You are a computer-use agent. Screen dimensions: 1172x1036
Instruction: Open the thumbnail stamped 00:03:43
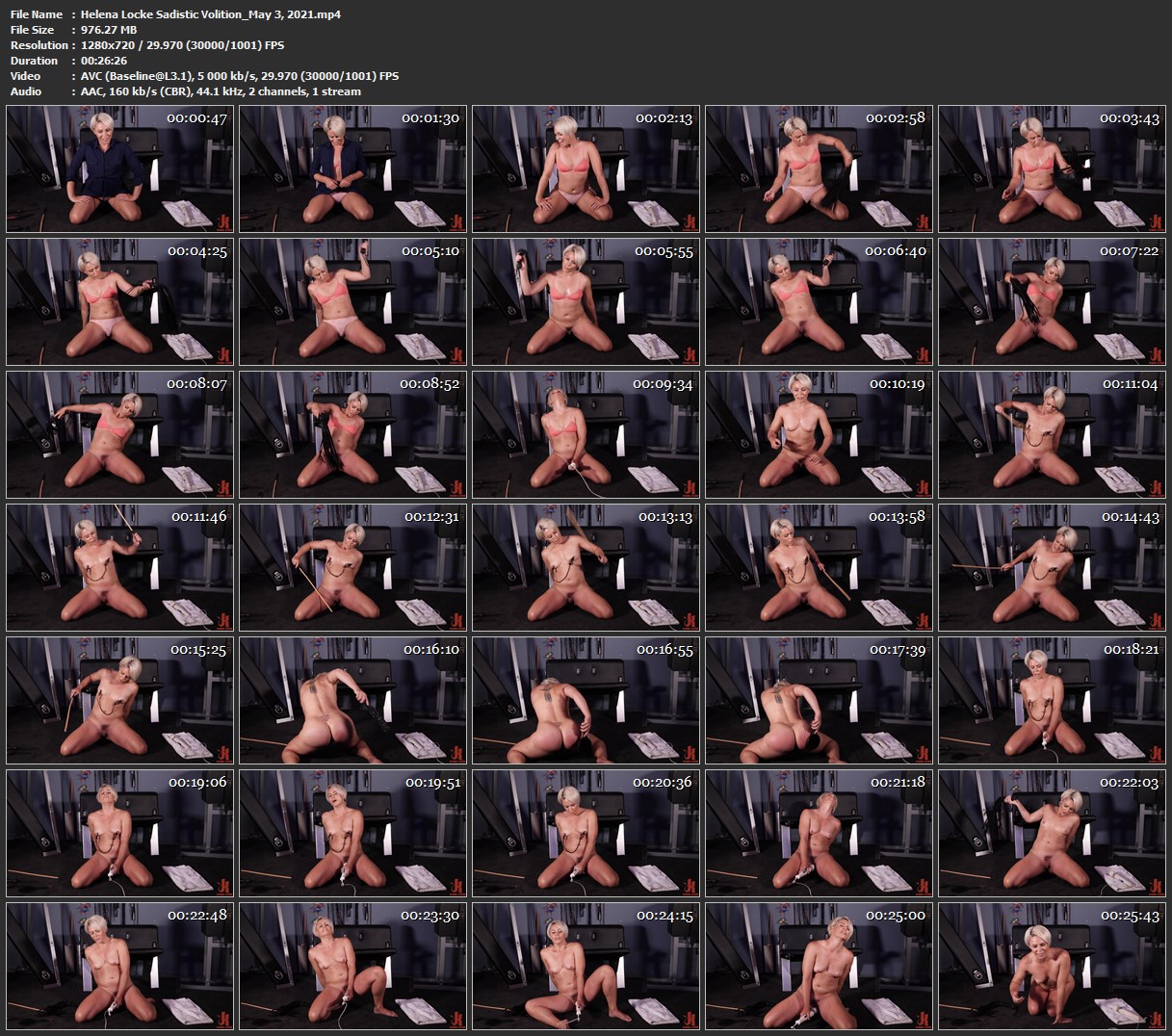tap(1053, 168)
